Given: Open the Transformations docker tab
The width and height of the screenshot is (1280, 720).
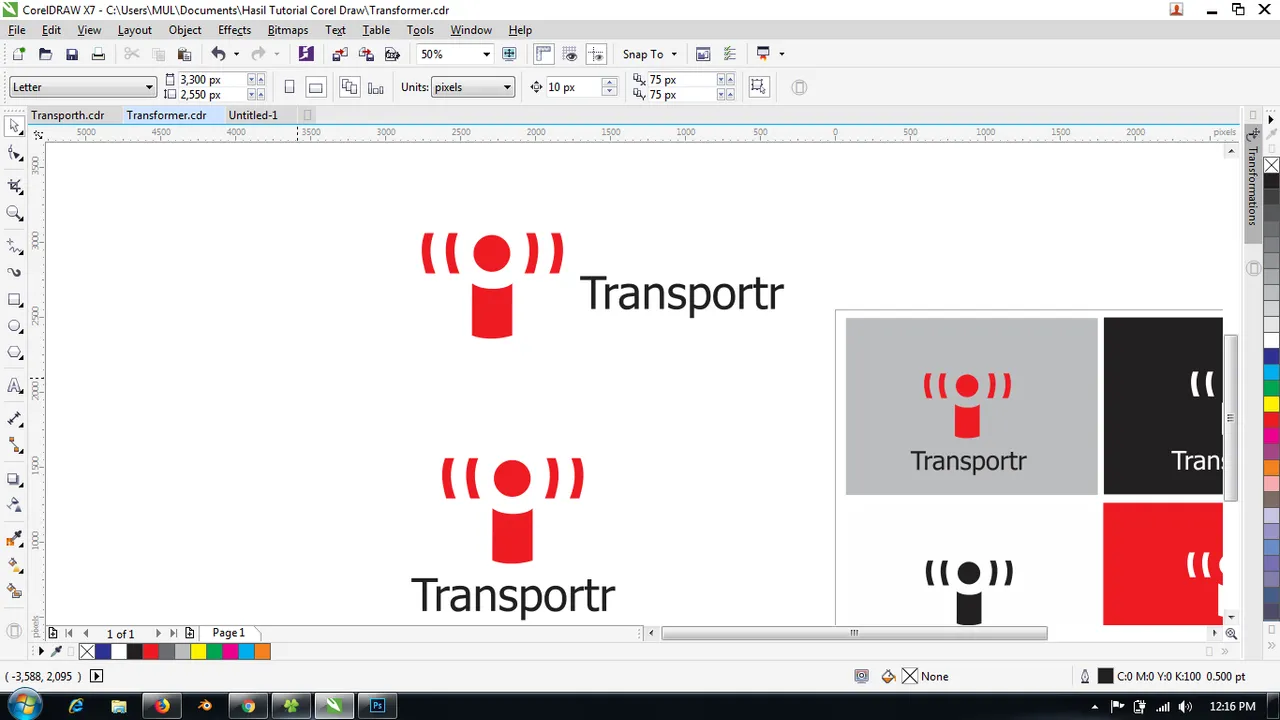Looking at the screenshot, I should click(1252, 185).
